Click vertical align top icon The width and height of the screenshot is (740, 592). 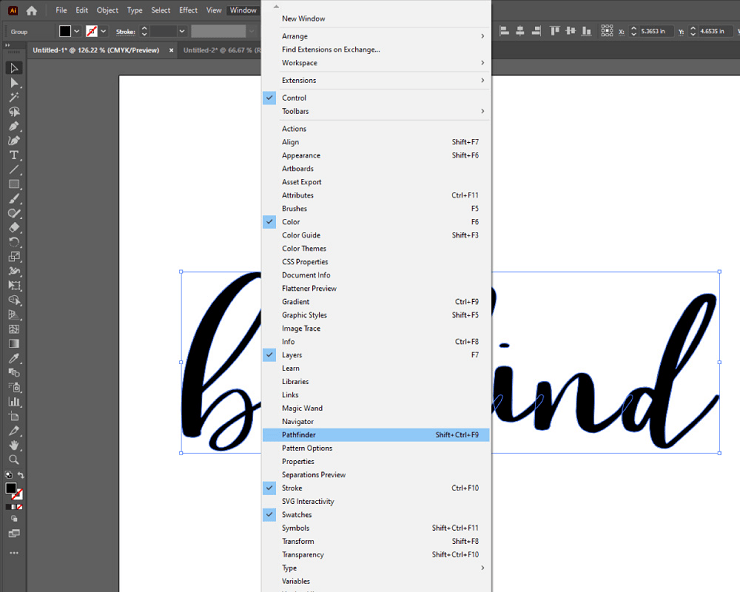pyautogui.click(x=555, y=31)
